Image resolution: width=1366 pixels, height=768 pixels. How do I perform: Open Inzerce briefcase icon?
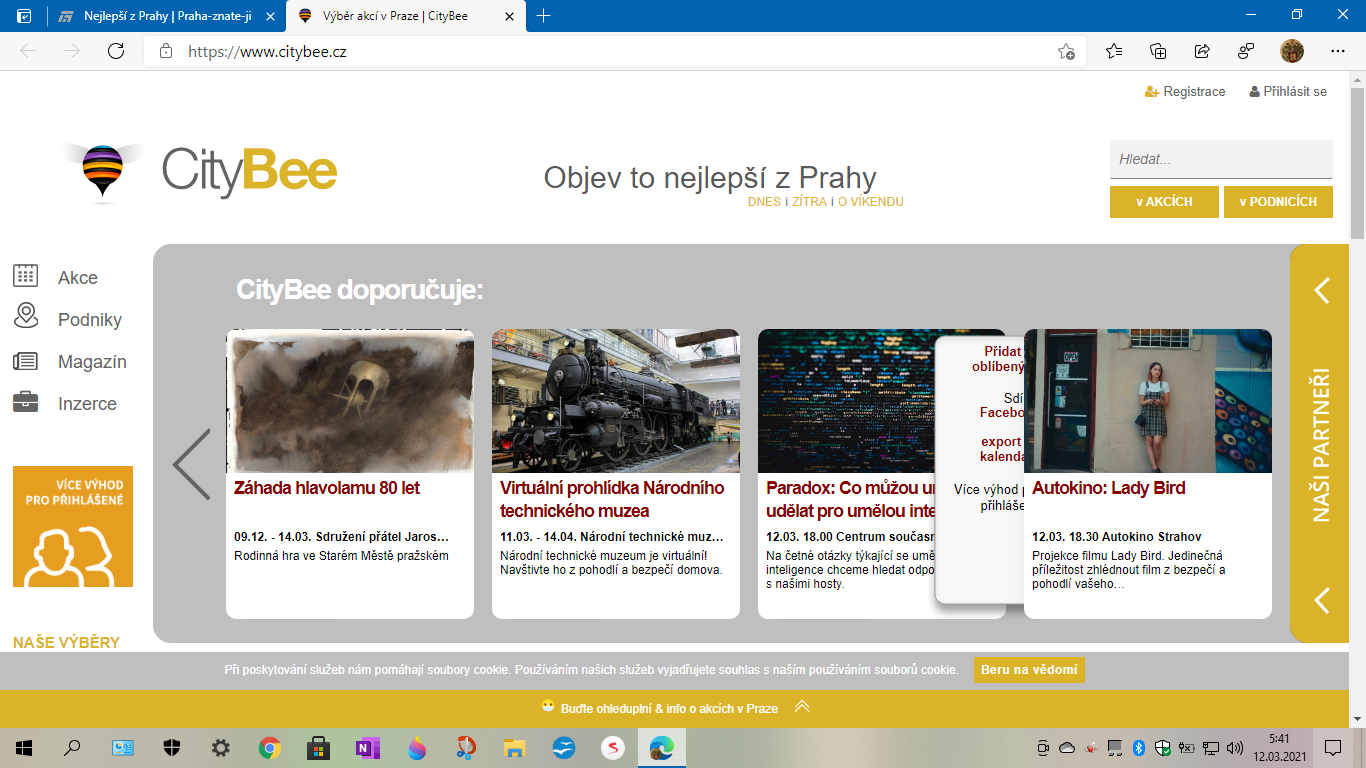(x=26, y=403)
